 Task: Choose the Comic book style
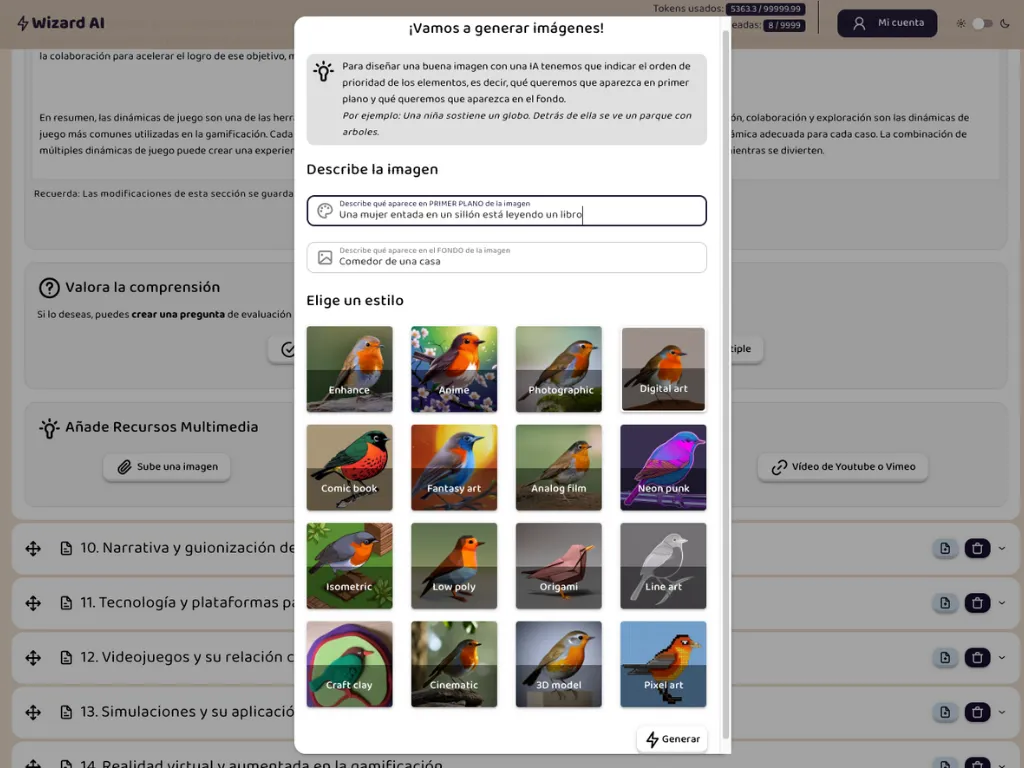coord(349,467)
